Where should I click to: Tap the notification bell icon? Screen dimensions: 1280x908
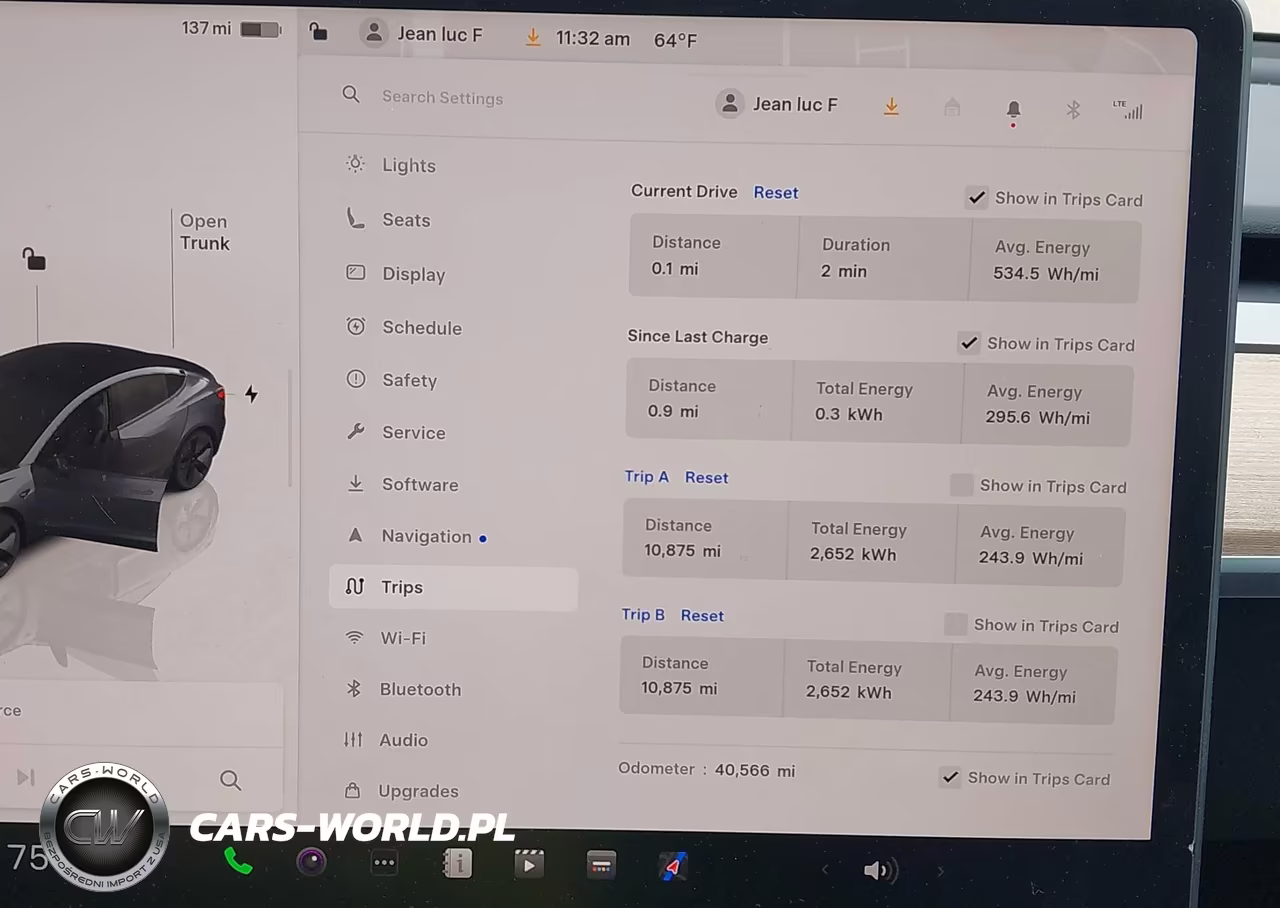1013,110
